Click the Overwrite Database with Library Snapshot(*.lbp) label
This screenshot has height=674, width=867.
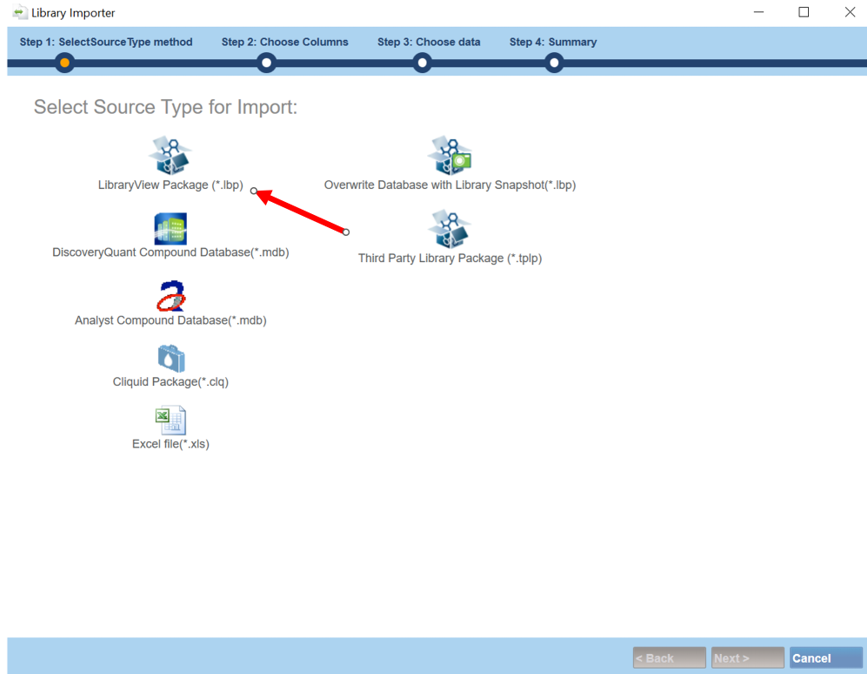(x=450, y=185)
